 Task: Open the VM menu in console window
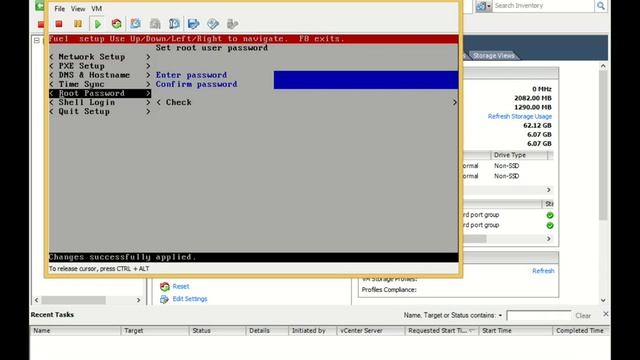97,9
